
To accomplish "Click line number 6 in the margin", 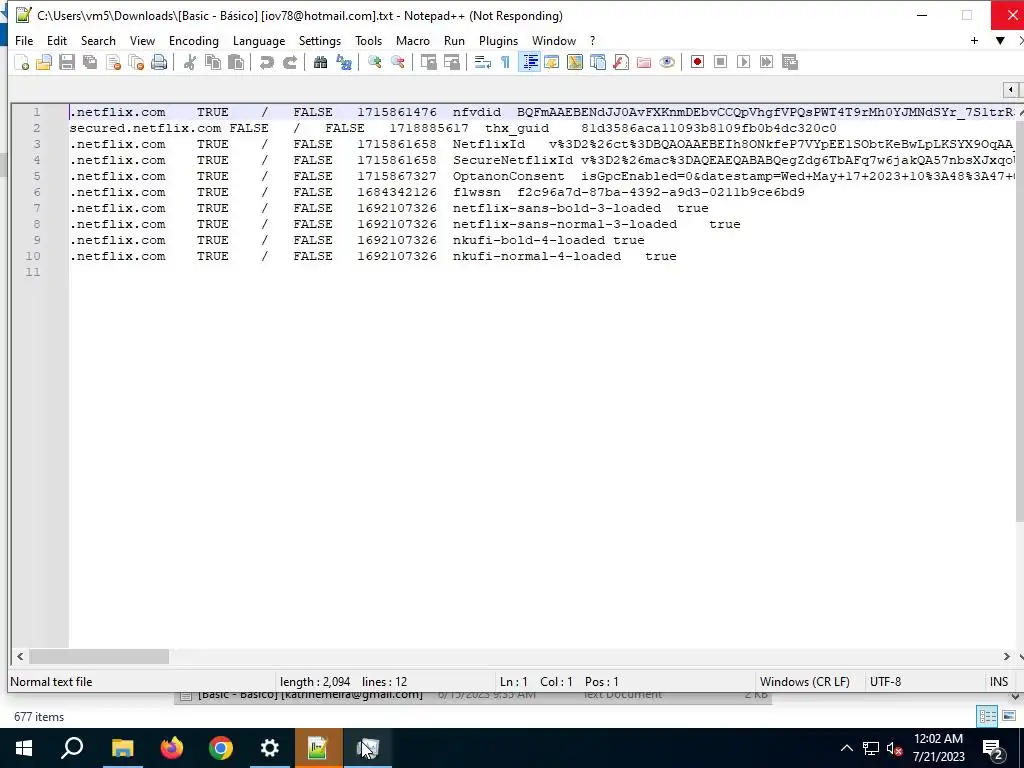I will coord(37,192).
